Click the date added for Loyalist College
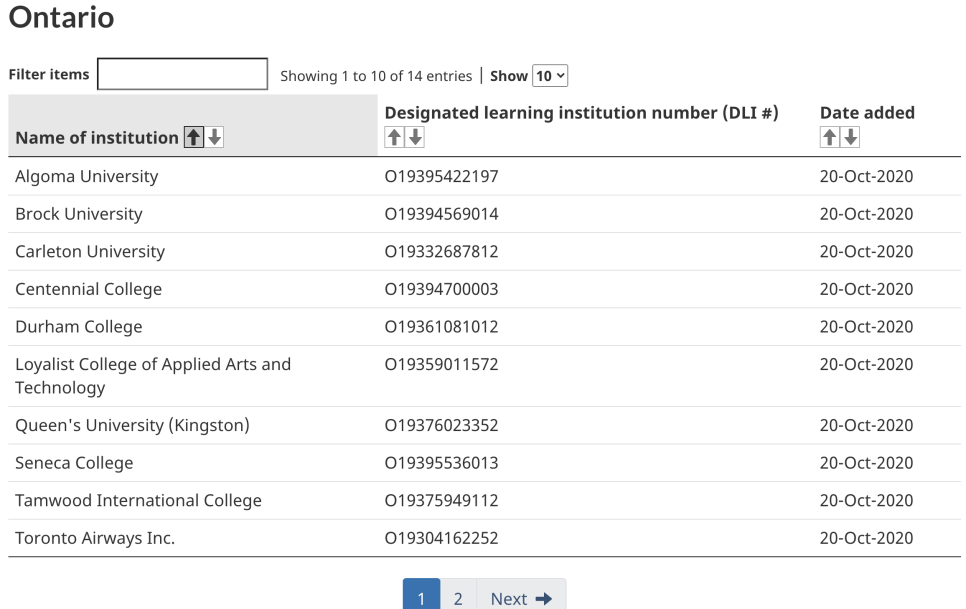Screen dimensions: 966x609 pyautogui.click(x=866, y=364)
